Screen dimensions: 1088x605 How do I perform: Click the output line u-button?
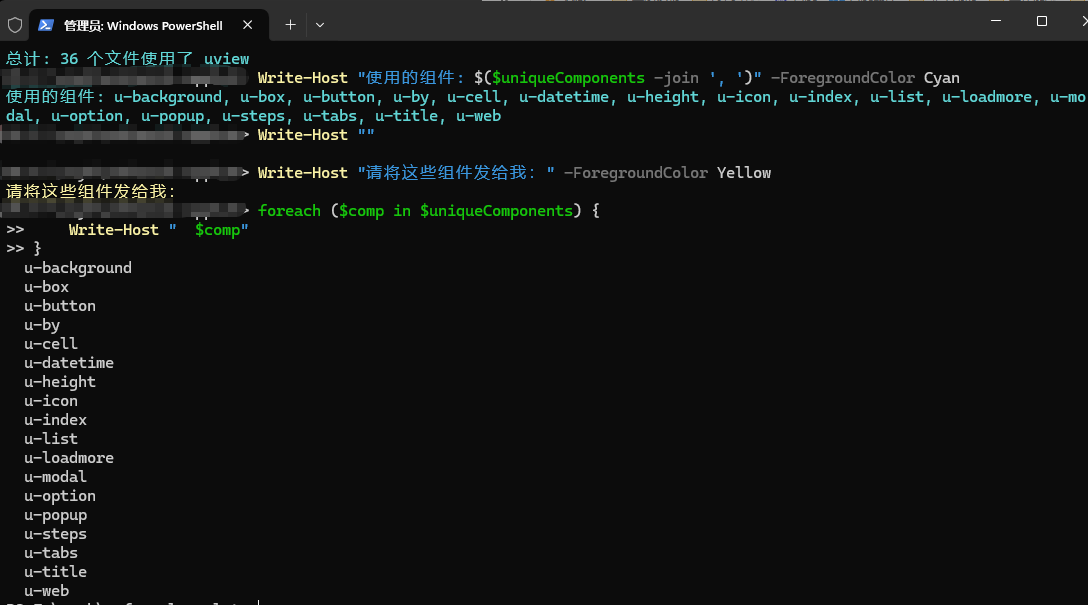[x=60, y=306]
